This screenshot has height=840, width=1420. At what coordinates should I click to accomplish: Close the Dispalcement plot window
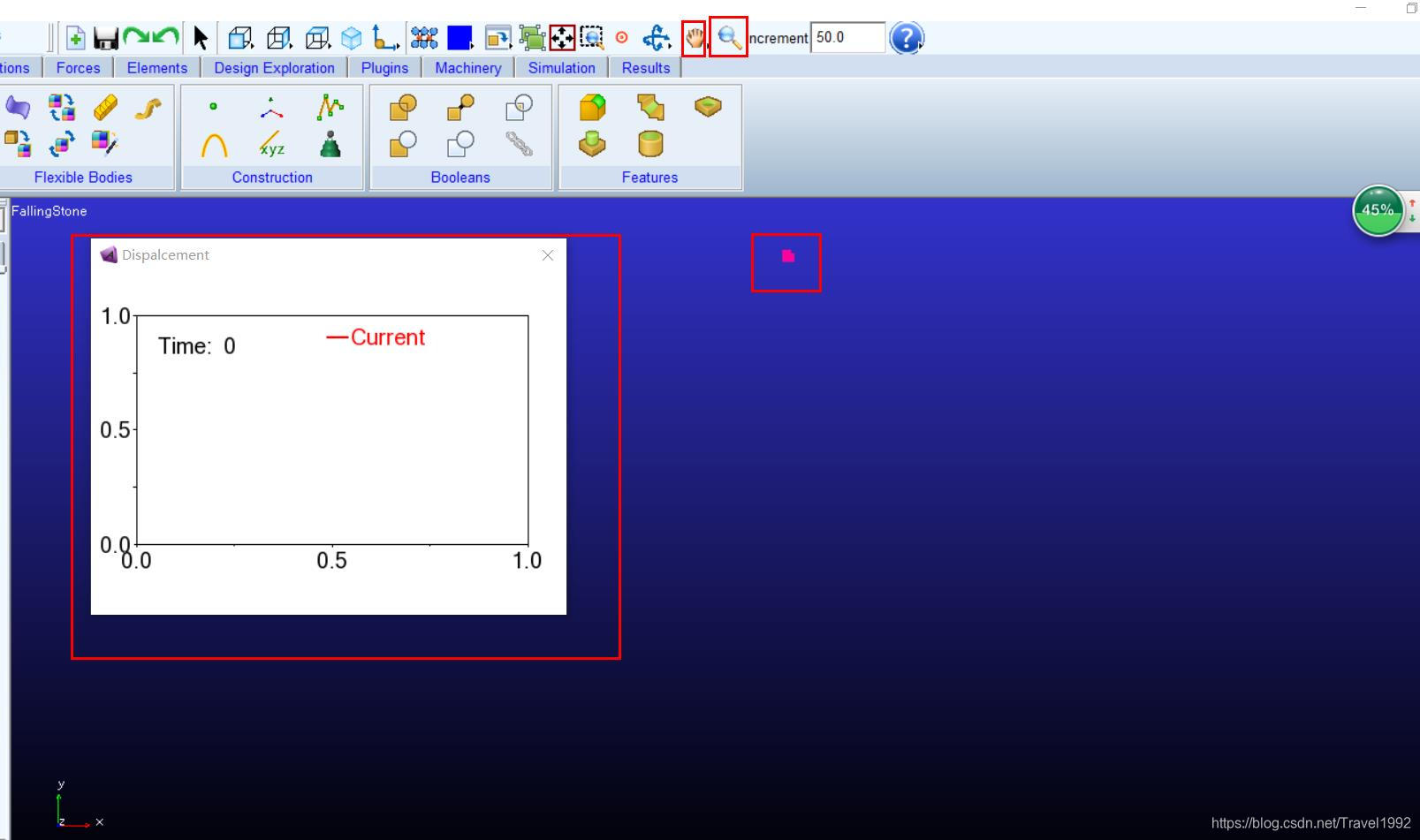[548, 255]
